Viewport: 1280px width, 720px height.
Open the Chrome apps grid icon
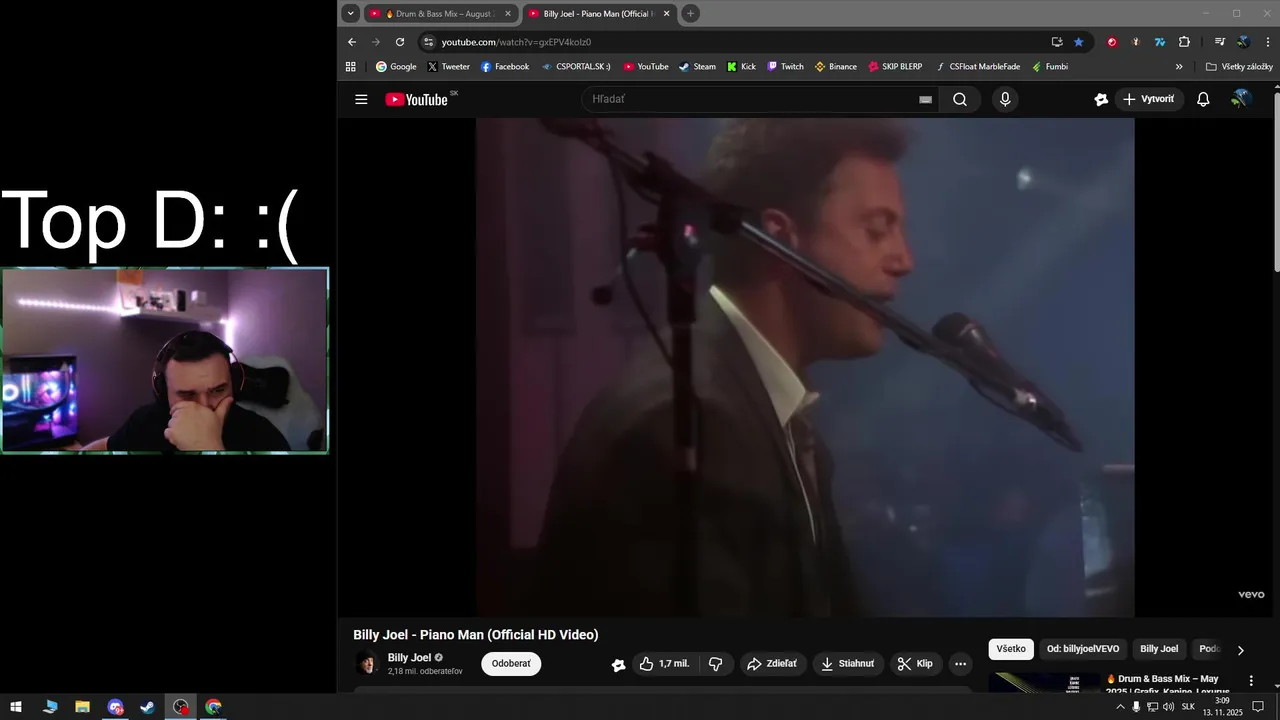[350, 67]
